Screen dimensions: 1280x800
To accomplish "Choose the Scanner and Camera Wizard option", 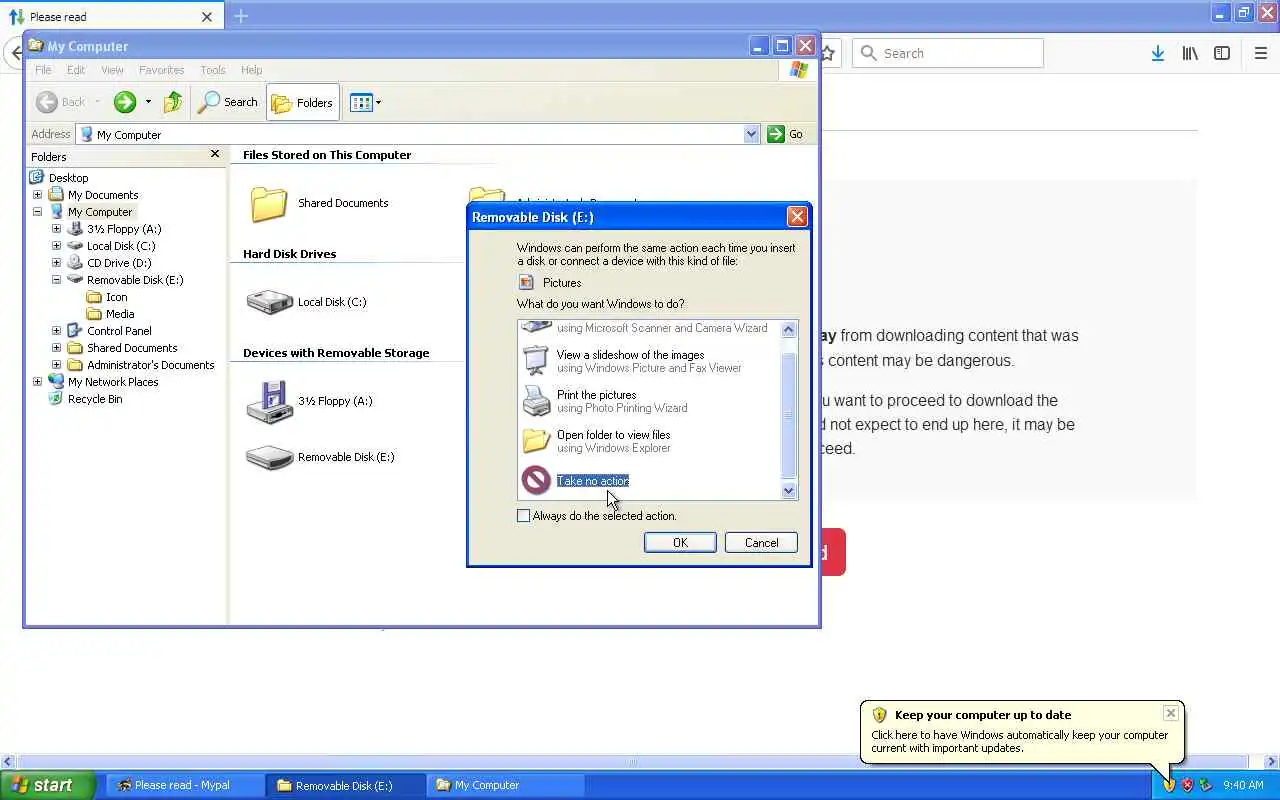I will pos(648,328).
